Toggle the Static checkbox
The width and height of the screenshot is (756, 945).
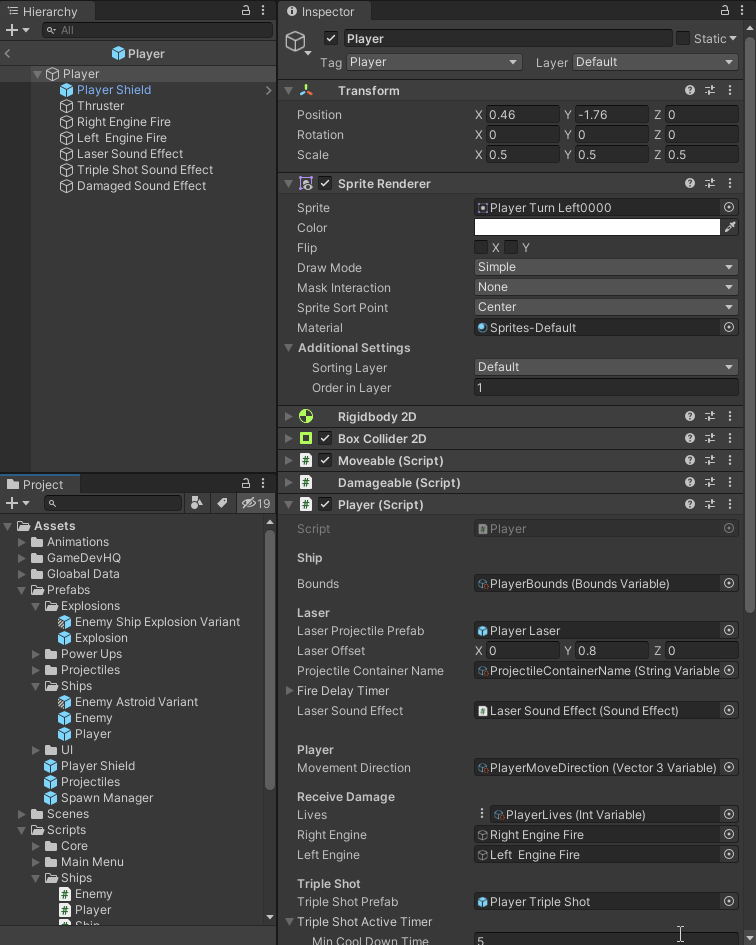pyautogui.click(x=682, y=38)
